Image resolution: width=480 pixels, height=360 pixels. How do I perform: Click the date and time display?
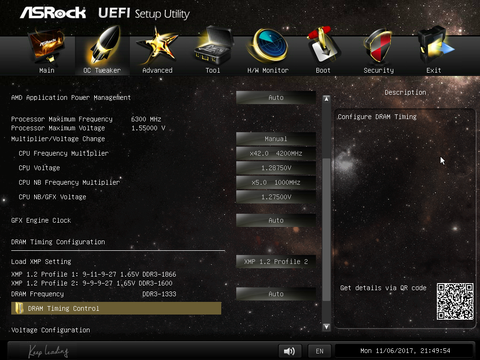coord(405,351)
